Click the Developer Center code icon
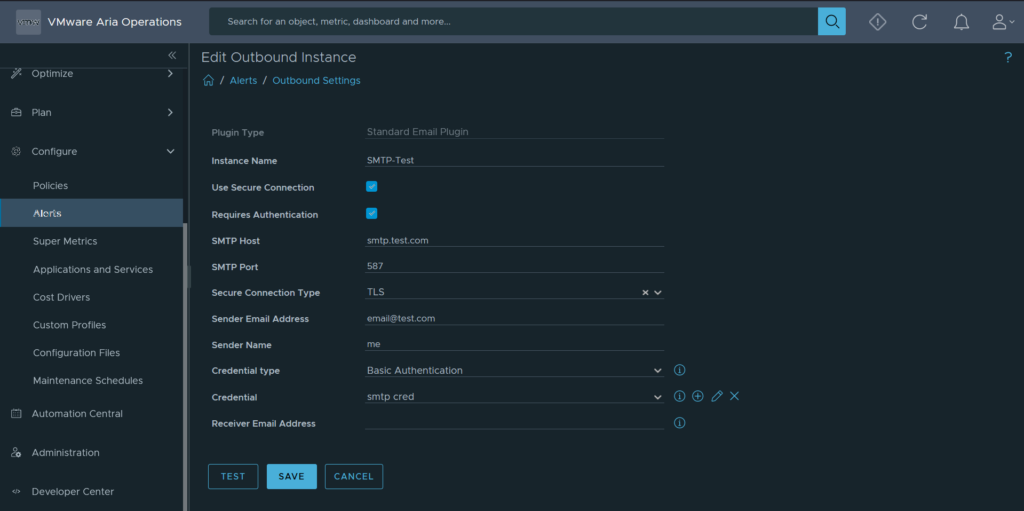The height and width of the screenshot is (511, 1024). click(16, 491)
